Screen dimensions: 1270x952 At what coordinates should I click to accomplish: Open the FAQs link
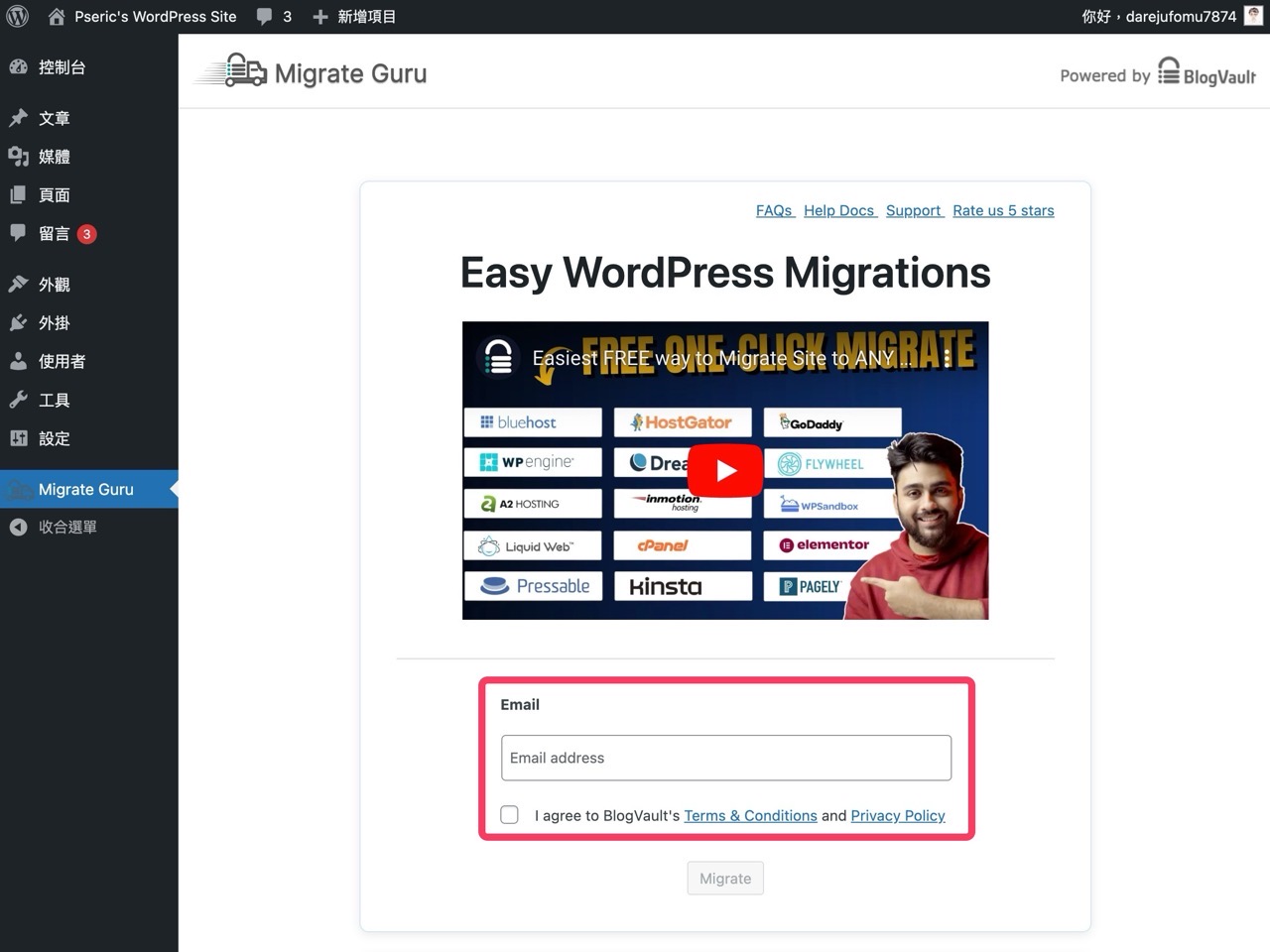pyautogui.click(x=774, y=210)
